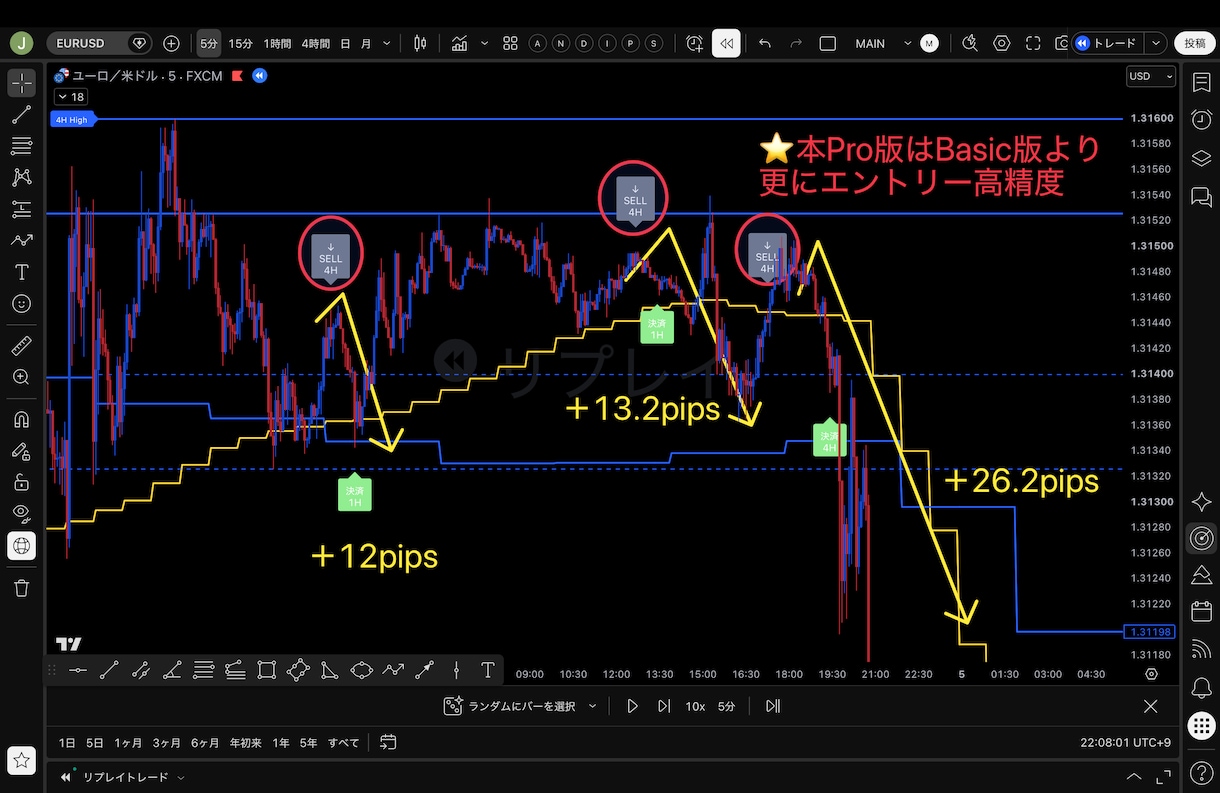
Task: Select the 3ヶ月 date range
Action: [x=167, y=743]
